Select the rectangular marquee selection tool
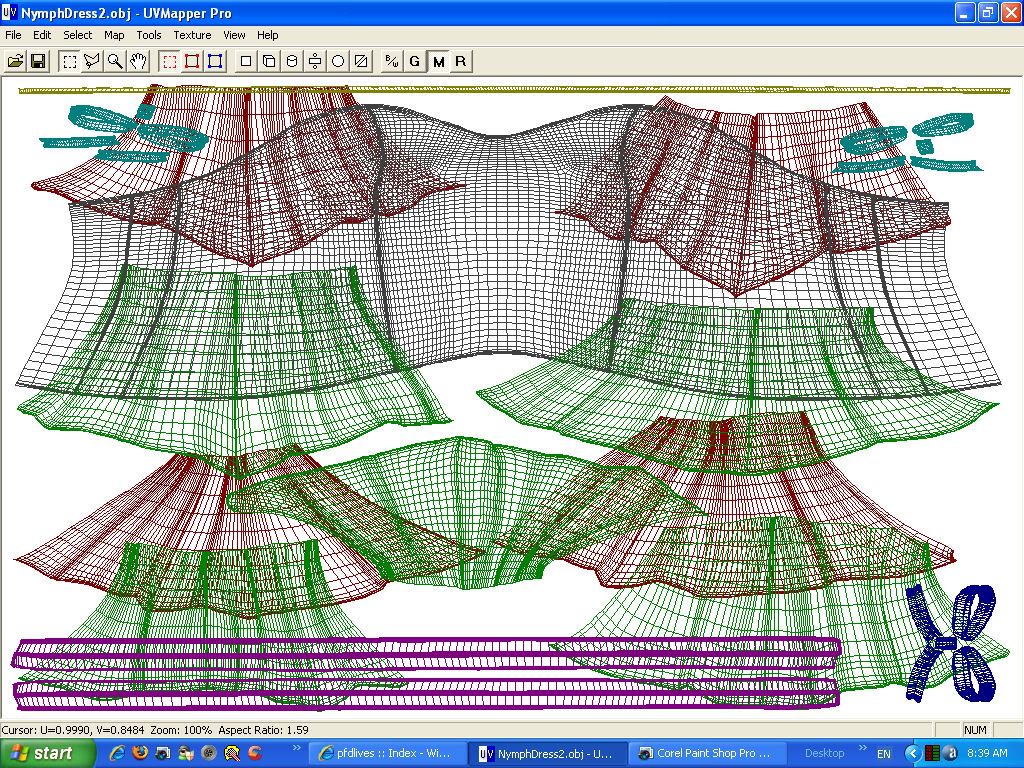This screenshot has width=1024, height=768. [69, 61]
